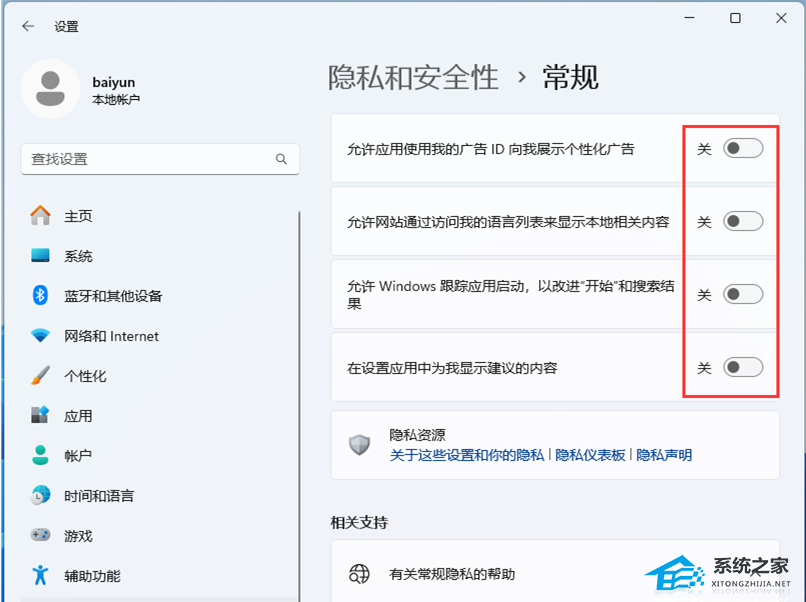Click the 系统 monitor icon

[41, 256]
